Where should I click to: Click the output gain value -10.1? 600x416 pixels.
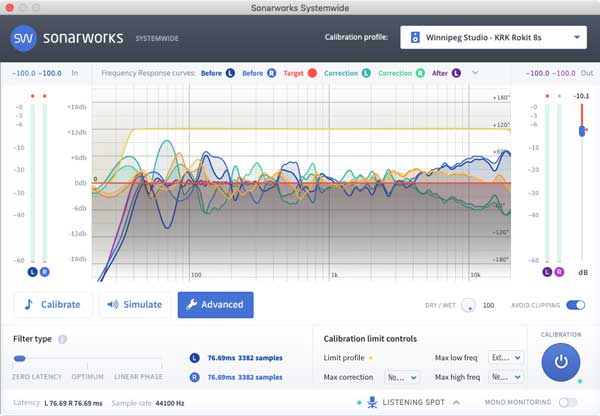[x=581, y=96]
